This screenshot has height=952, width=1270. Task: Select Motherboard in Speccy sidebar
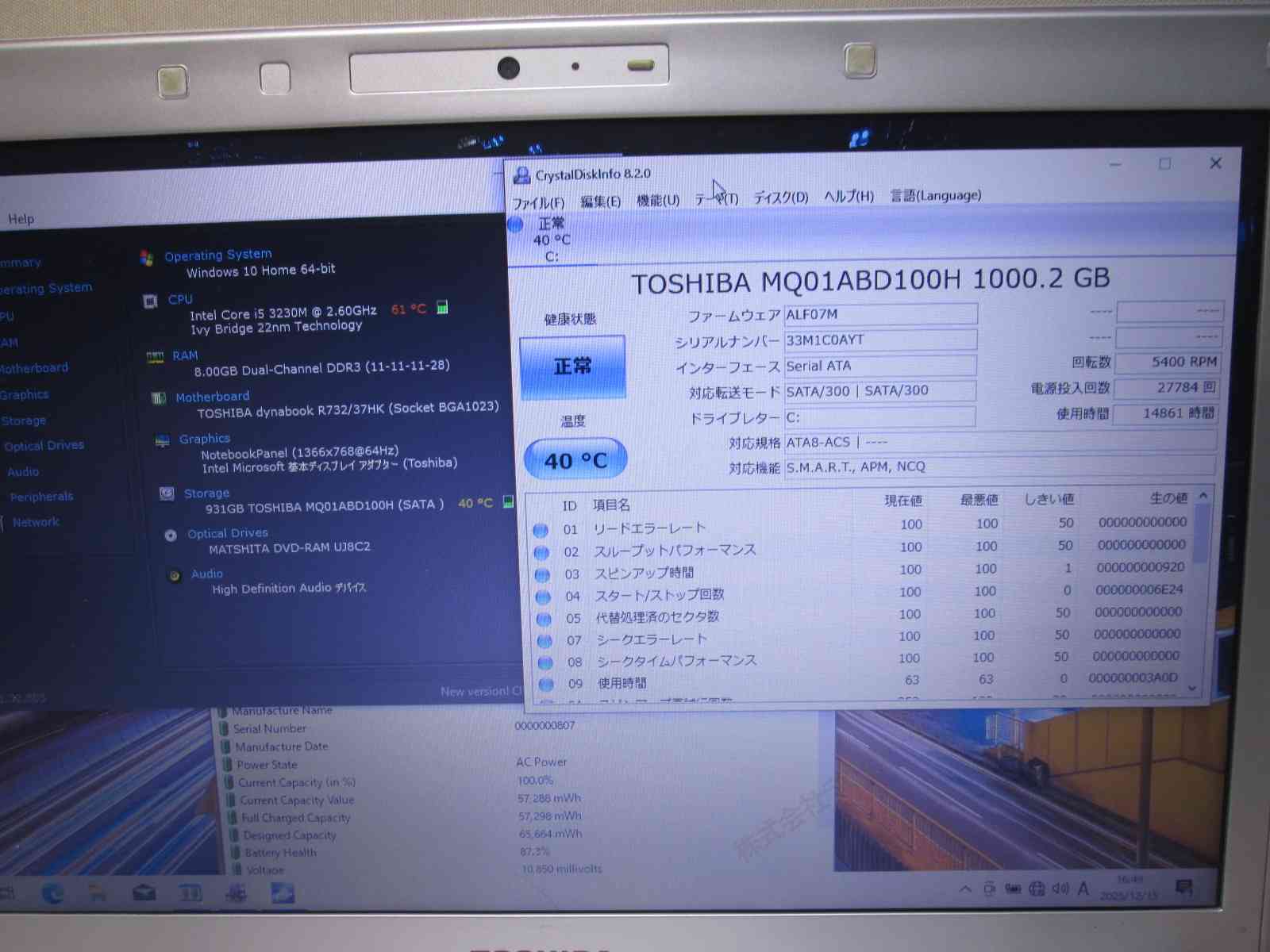(34, 368)
